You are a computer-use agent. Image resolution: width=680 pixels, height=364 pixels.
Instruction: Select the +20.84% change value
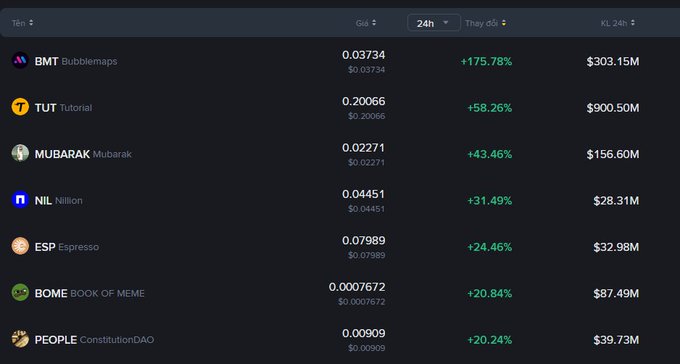(490, 294)
